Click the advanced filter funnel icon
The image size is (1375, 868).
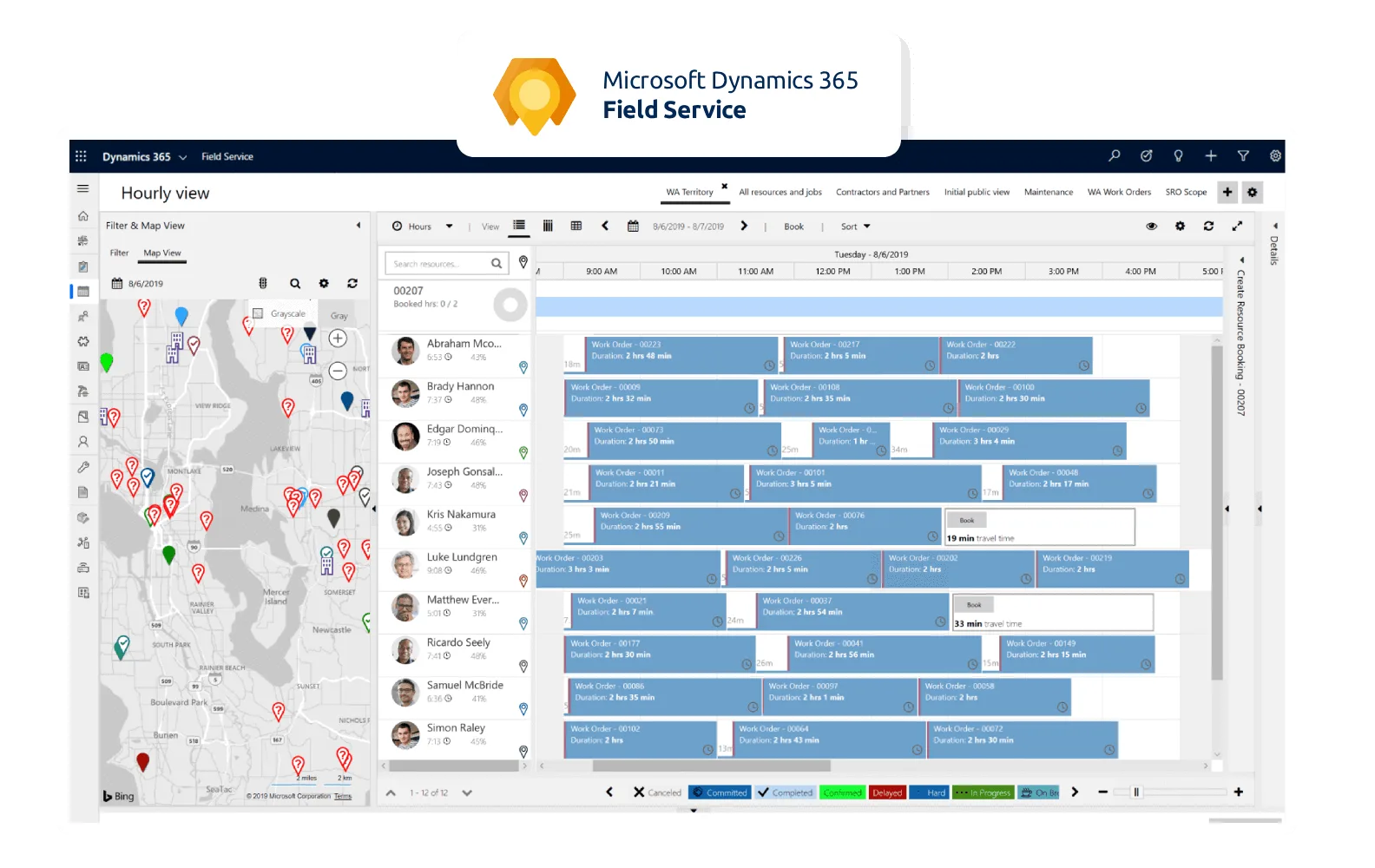(1243, 156)
